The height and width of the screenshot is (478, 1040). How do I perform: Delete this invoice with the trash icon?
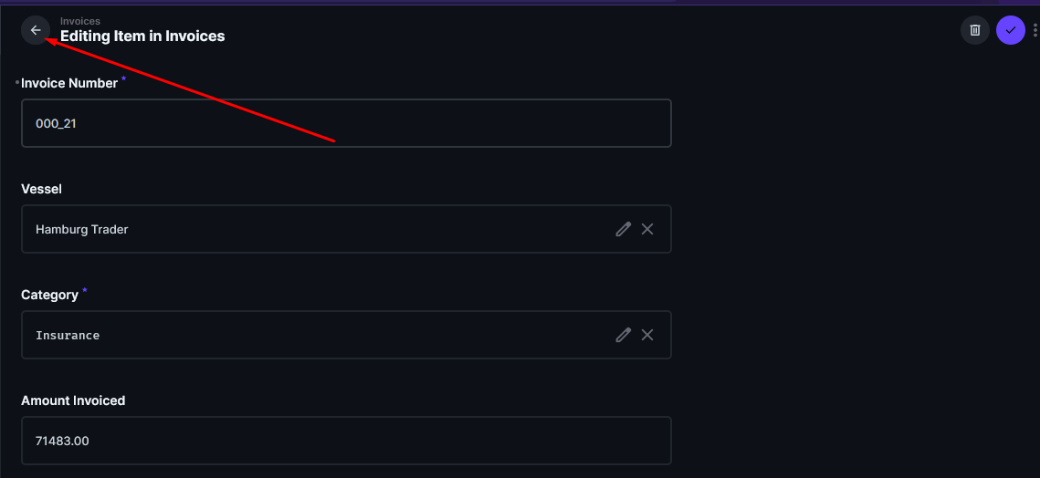[975, 30]
